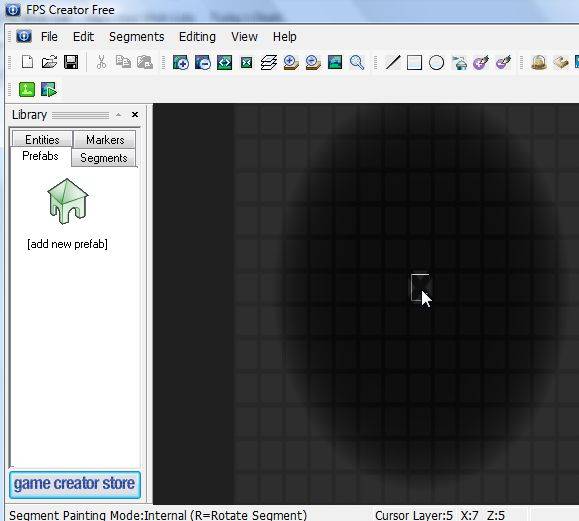Click the green landscape view icon
The image size is (579, 521).
[x=335, y=62]
